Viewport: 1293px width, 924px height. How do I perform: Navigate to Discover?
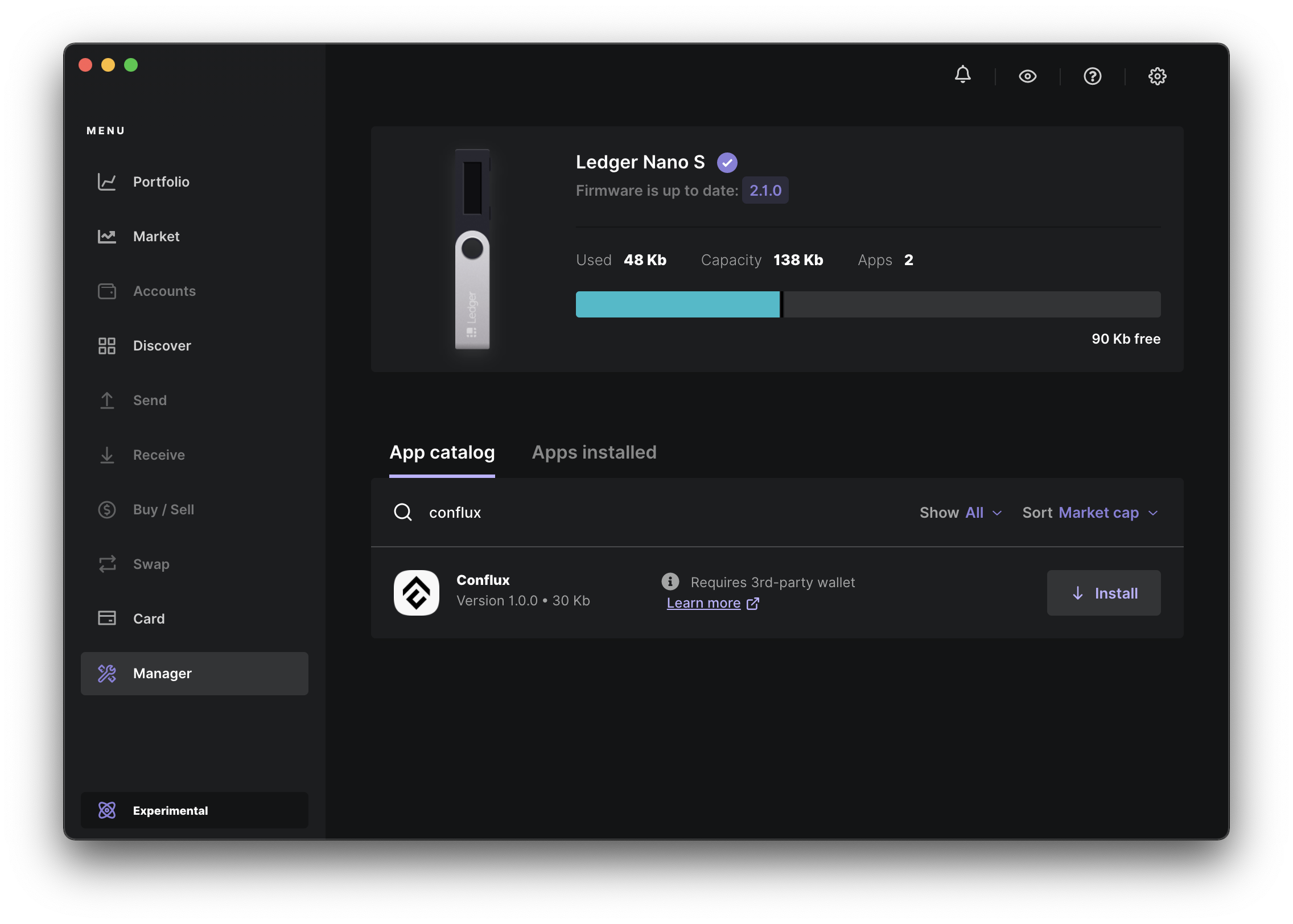pos(162,345)
